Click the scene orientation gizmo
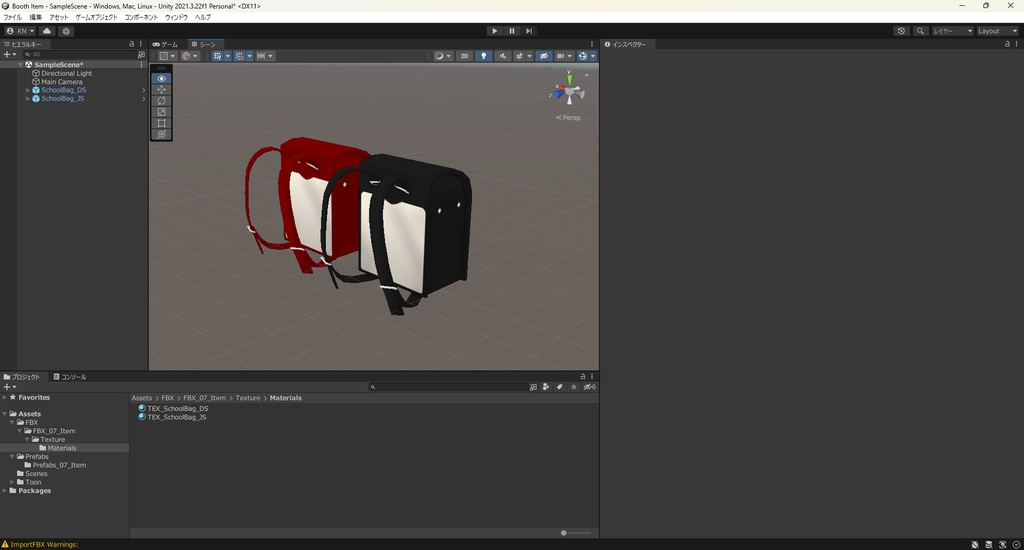This screenshot has height=550, width=1024. pos(568,92)
